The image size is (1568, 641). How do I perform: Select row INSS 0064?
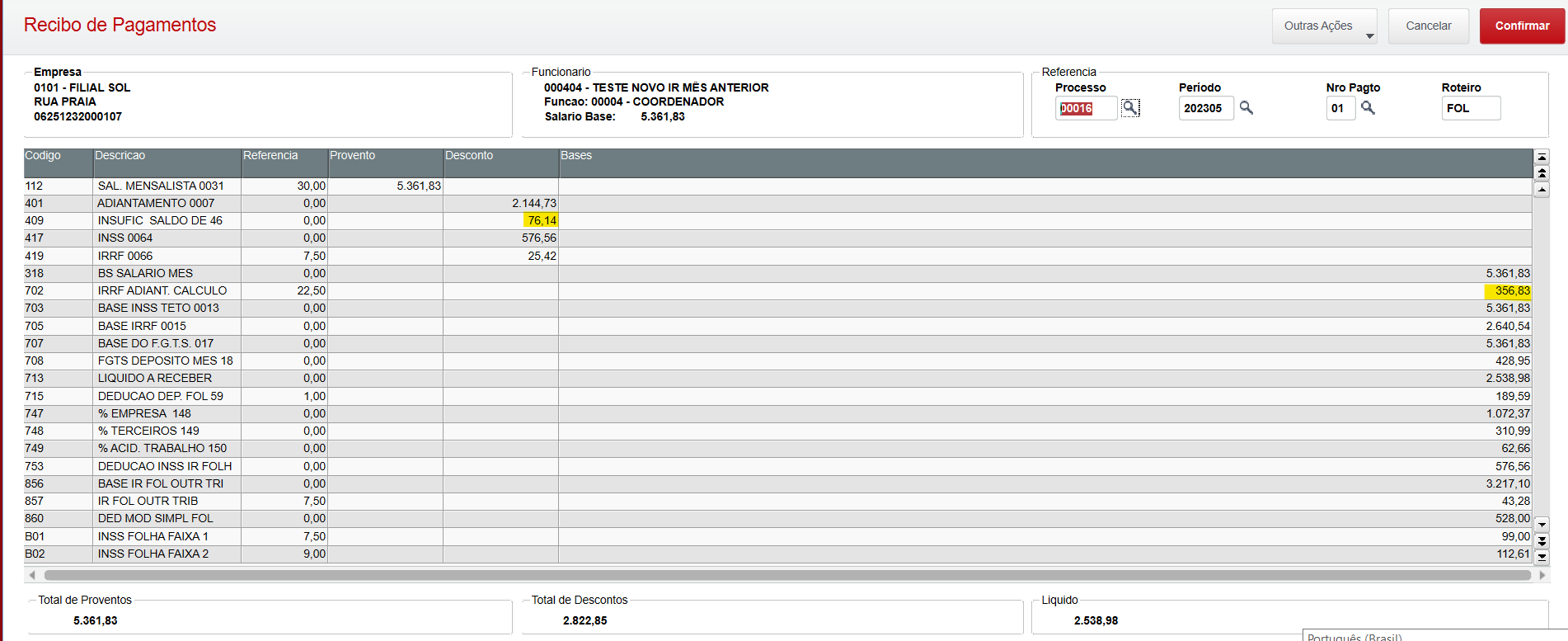pos(777,238)
